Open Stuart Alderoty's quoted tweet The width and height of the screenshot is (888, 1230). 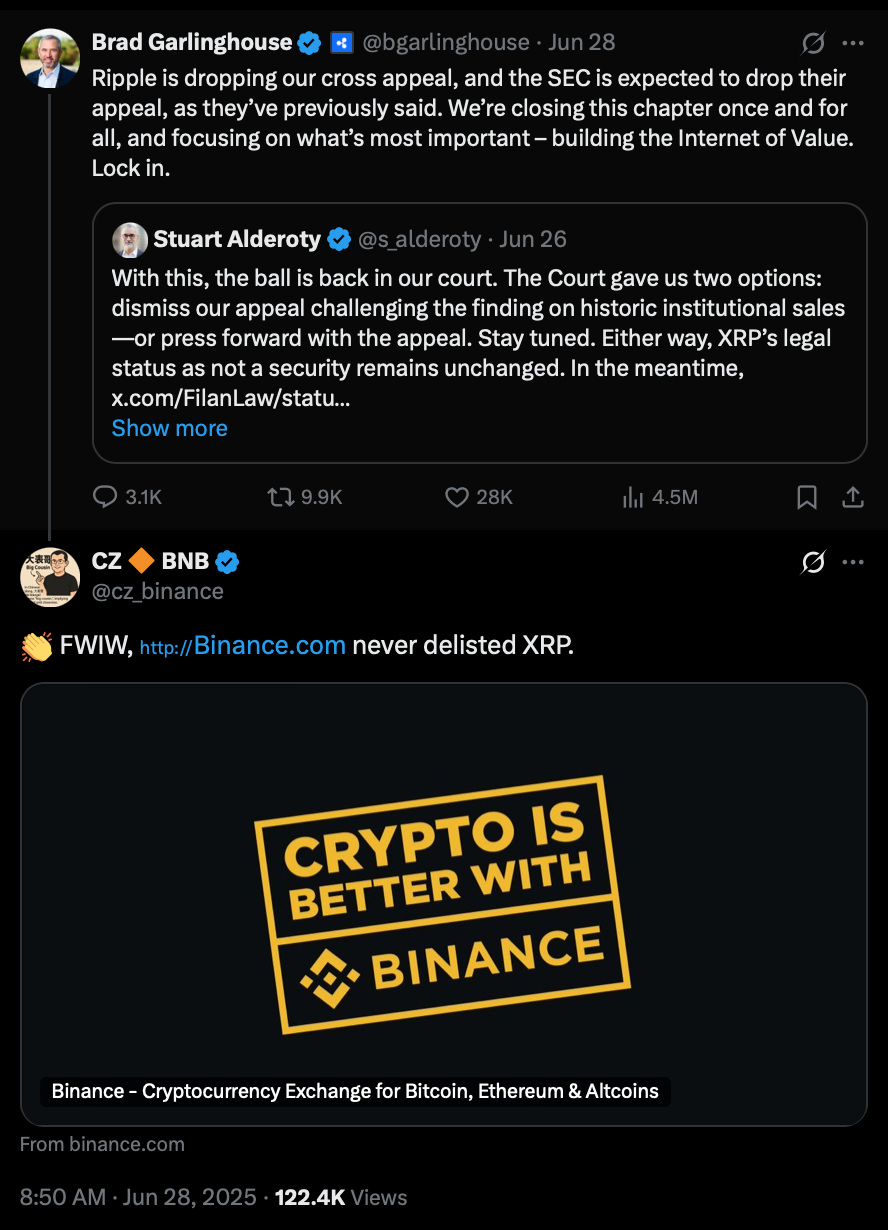click(x=480, y=333)
